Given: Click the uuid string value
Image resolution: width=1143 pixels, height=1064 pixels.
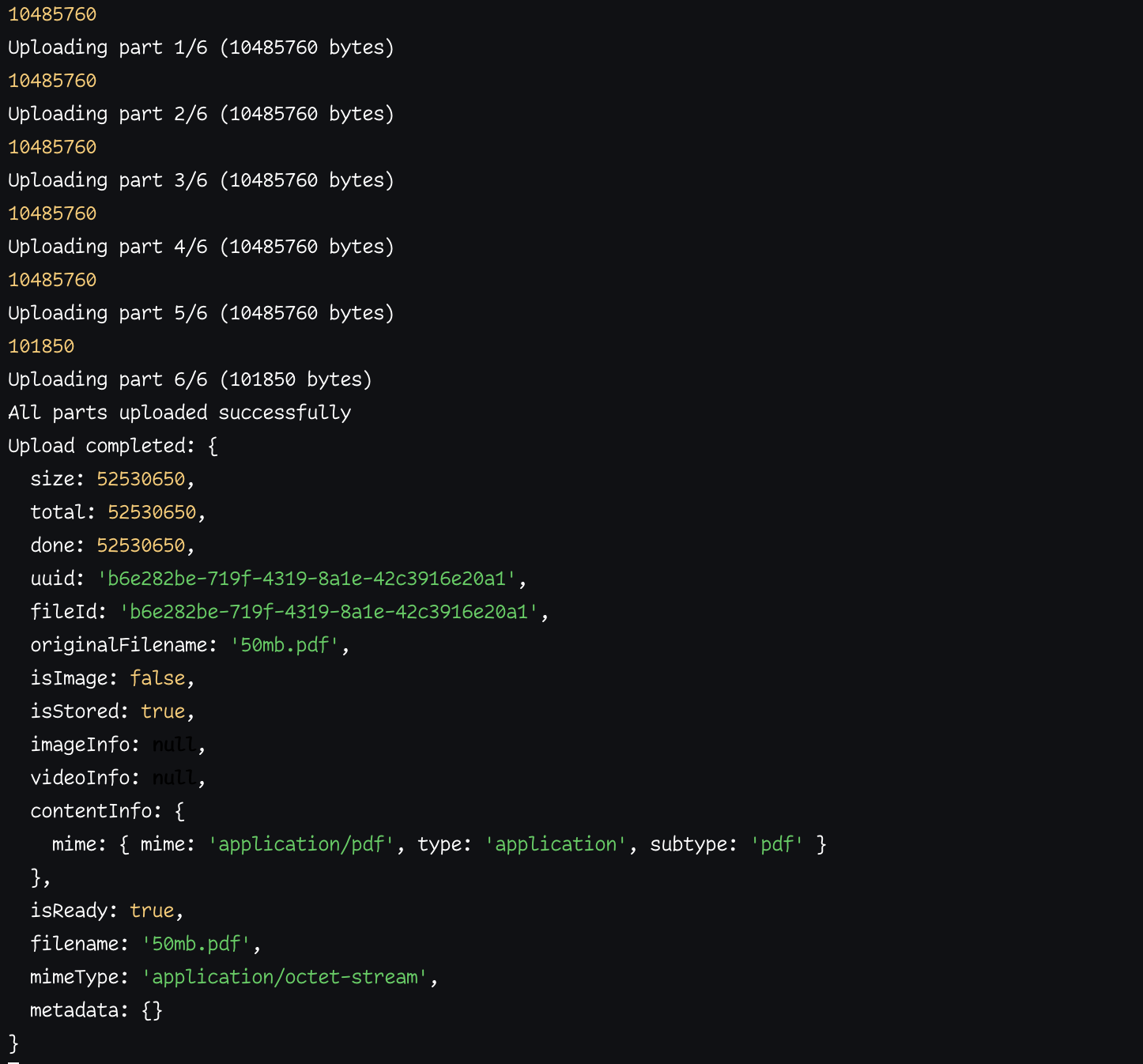Looking at the screenshot, I should pos(307,579).
